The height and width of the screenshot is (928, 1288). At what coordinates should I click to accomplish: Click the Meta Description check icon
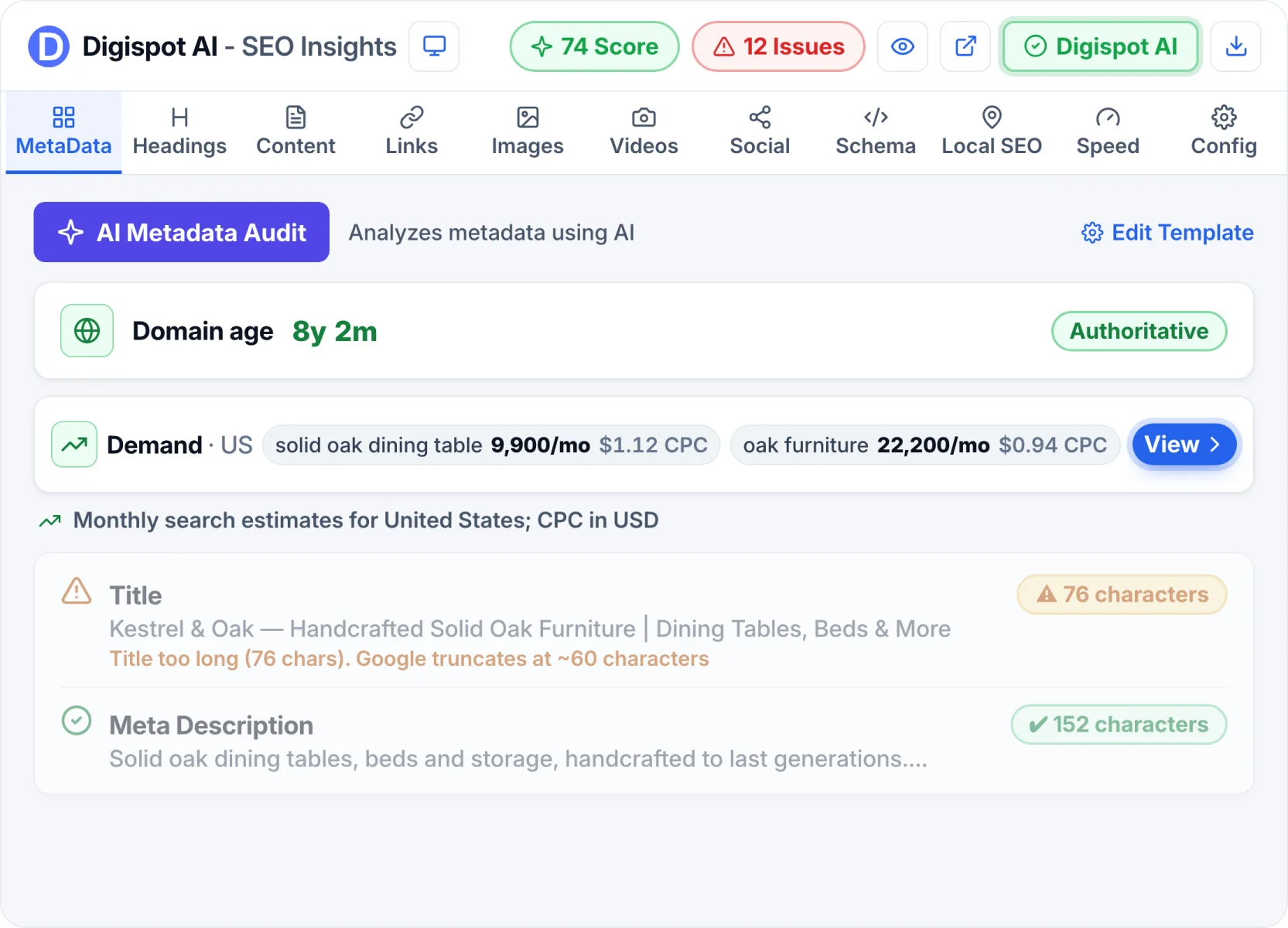[x=77, y=721]
